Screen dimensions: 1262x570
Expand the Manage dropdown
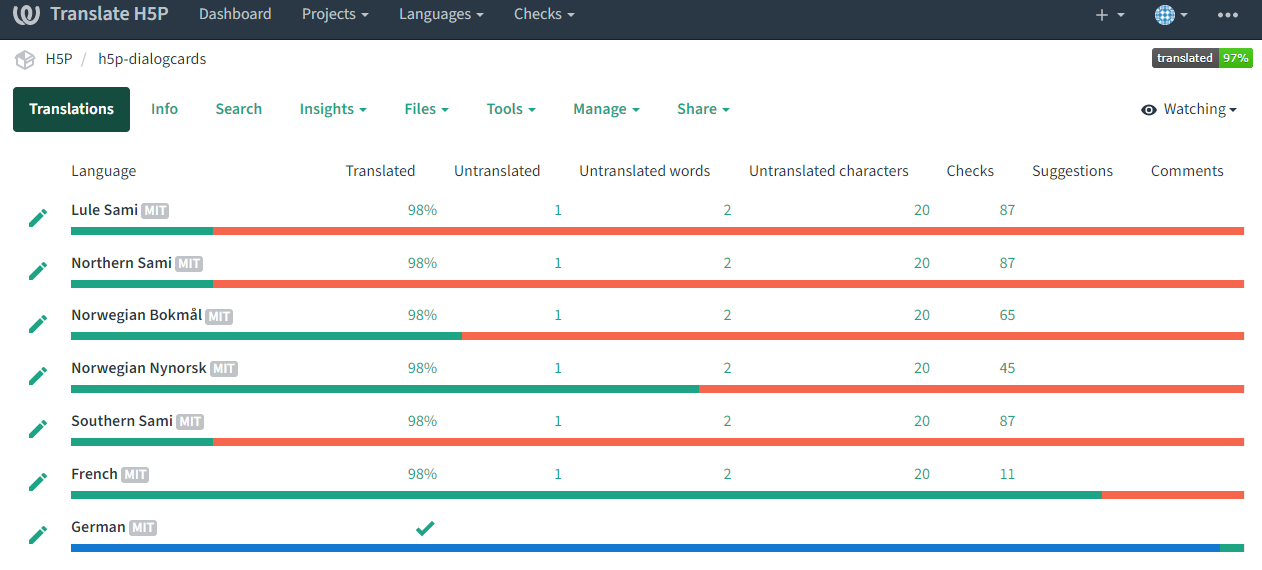tap(606, 109)
